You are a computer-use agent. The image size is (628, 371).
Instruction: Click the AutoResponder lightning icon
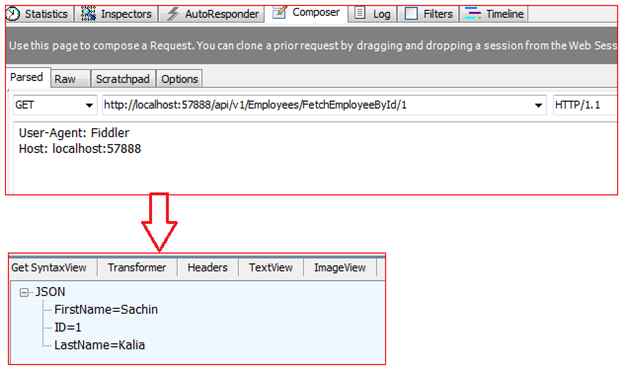[x=173, y=14]
